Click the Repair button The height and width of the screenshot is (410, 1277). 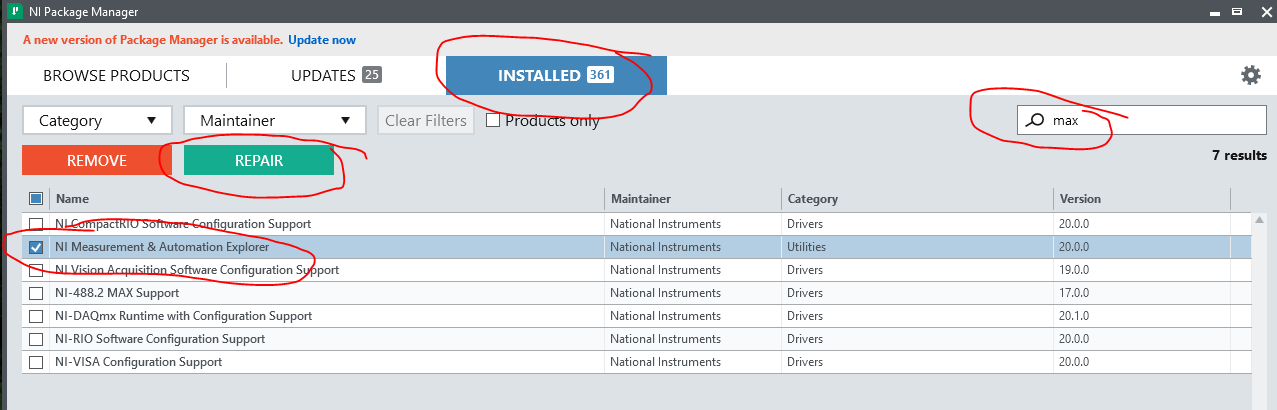tap(259, 160)
